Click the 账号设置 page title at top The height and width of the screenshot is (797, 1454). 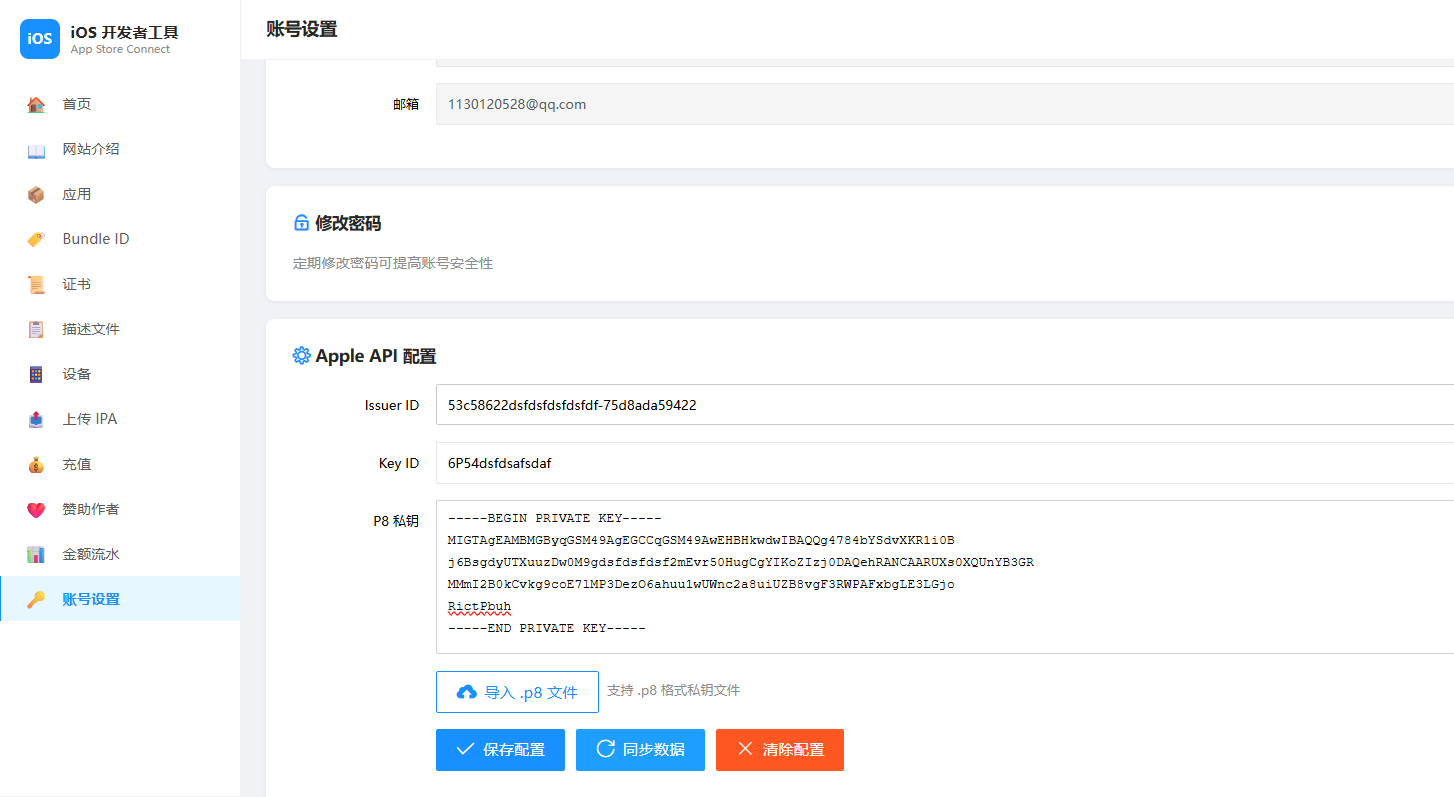coord(302,29)
